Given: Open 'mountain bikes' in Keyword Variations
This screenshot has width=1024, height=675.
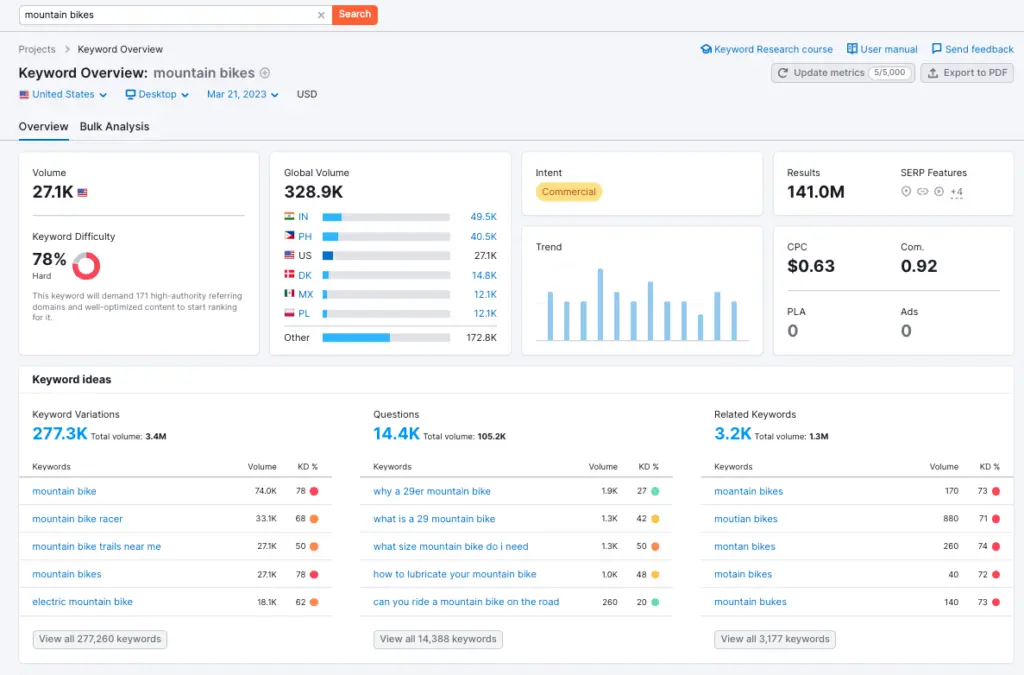Looking at the screenshot, I should [x=67, y=574].
